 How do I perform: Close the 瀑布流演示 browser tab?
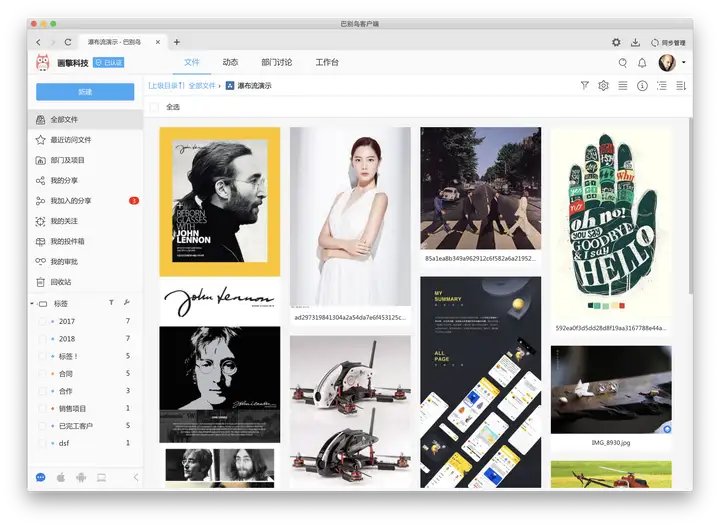point(158,42)
